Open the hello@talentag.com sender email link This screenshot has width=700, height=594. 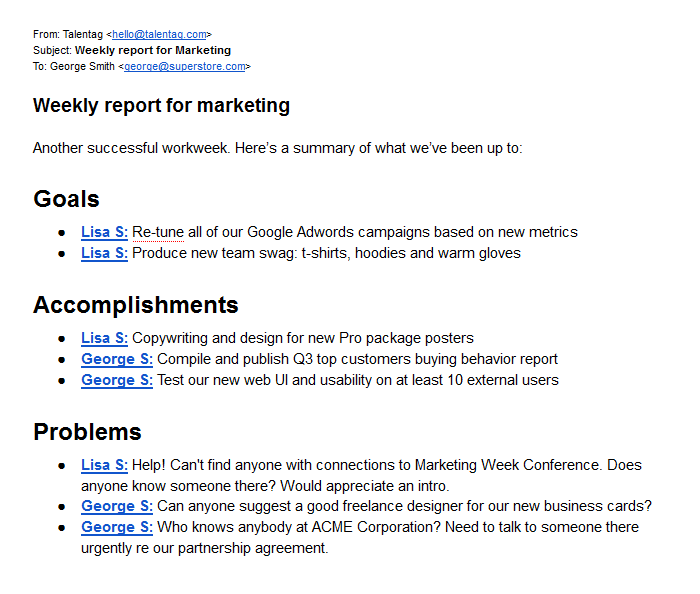(159, 34)
